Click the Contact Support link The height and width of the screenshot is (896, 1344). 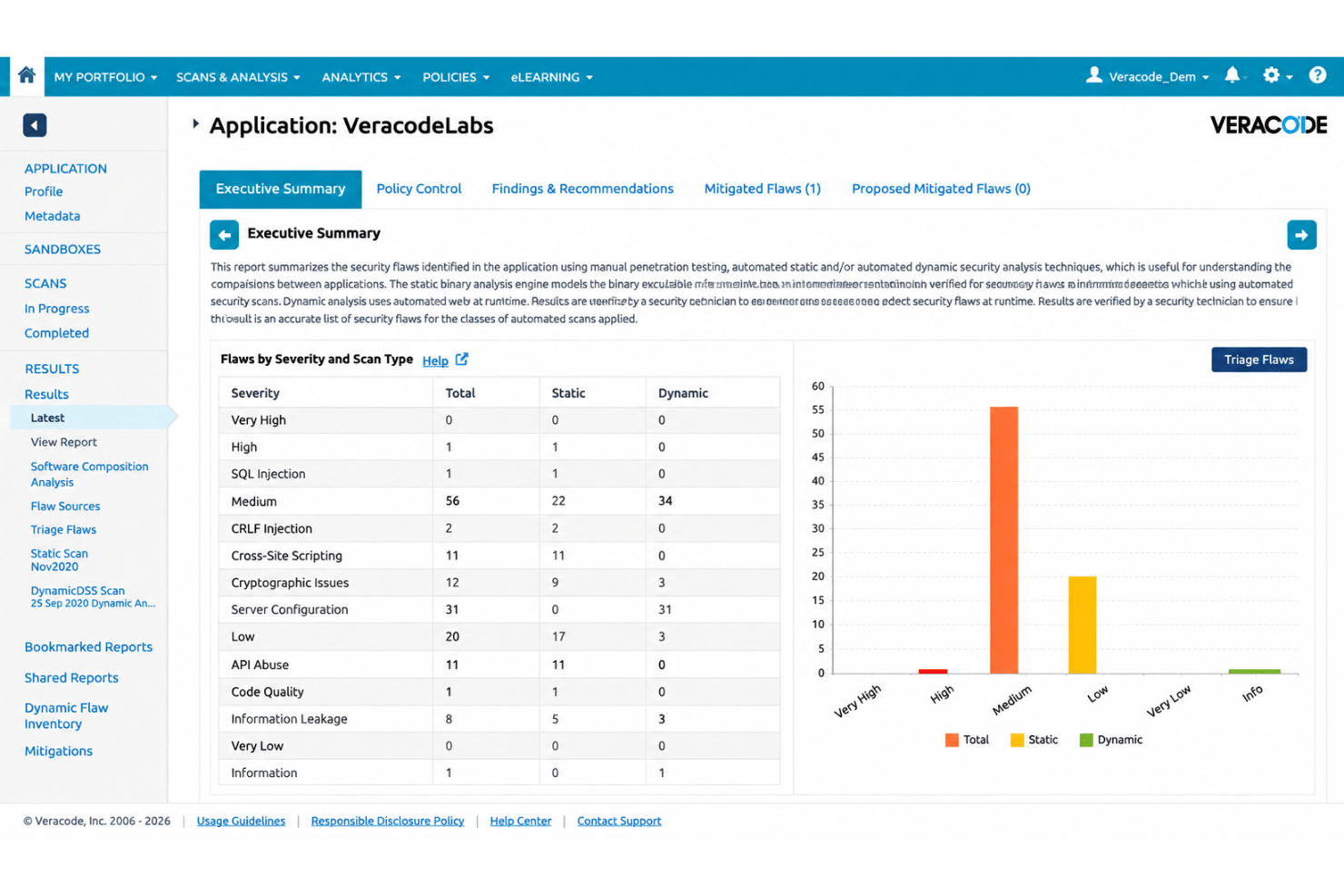[x=619, y=821]
